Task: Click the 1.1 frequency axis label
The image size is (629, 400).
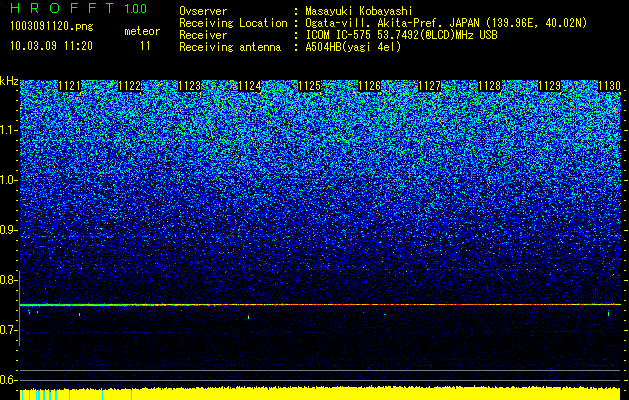Action: coord(7,130)
